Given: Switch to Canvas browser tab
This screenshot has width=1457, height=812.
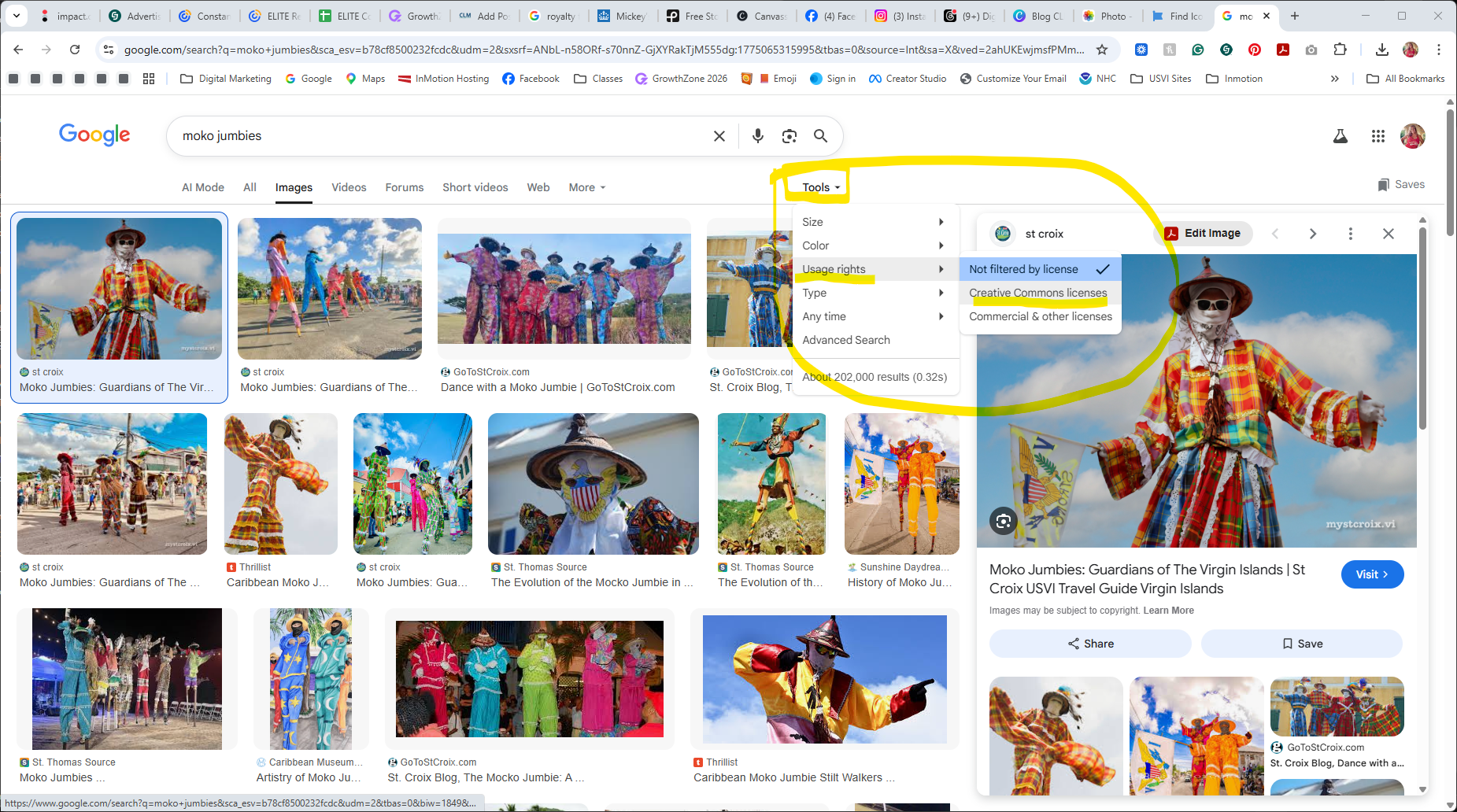Looking at the screenshot, I should coord(760,16).
